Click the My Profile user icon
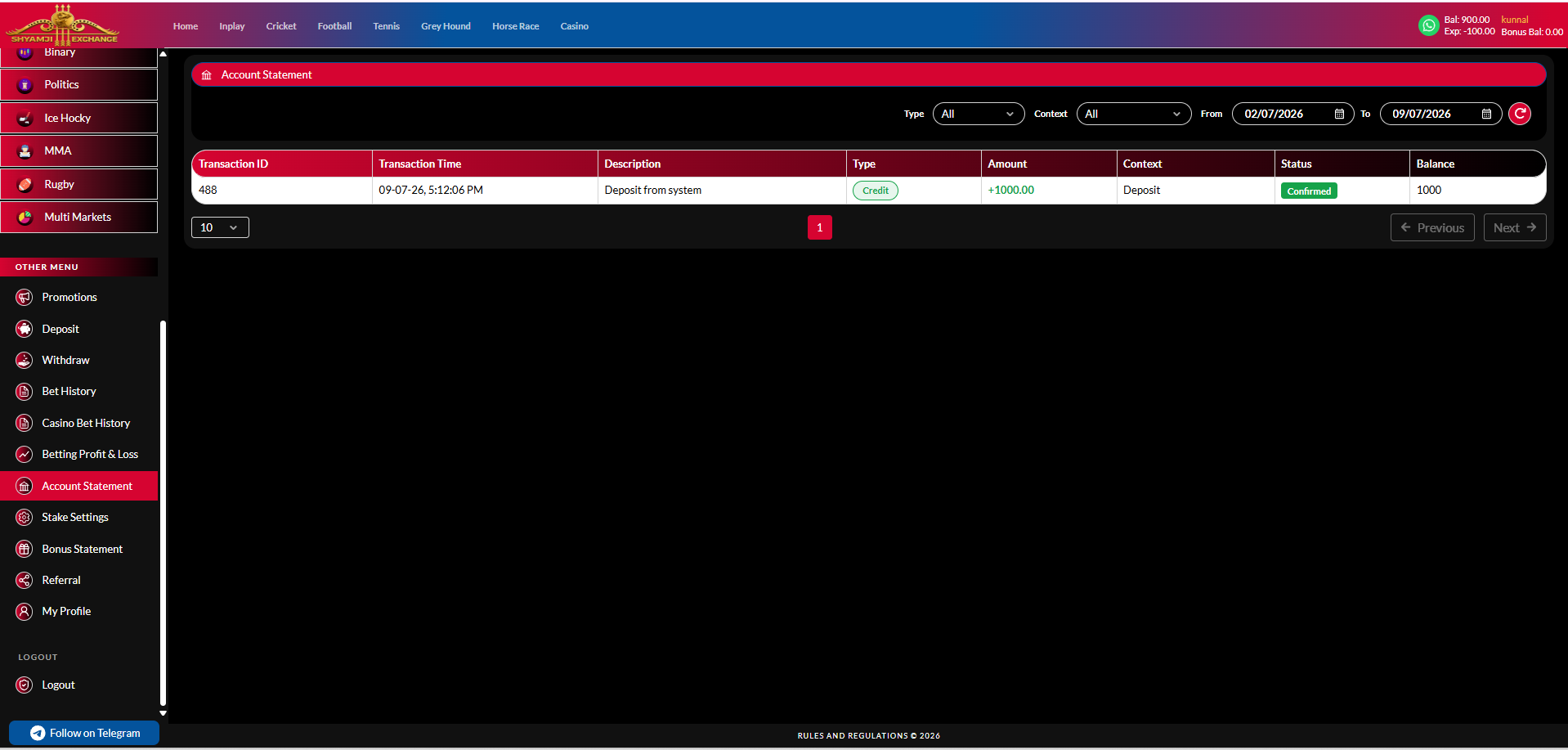The width and height of the screenshot is (1568, 750). (25, 611)
